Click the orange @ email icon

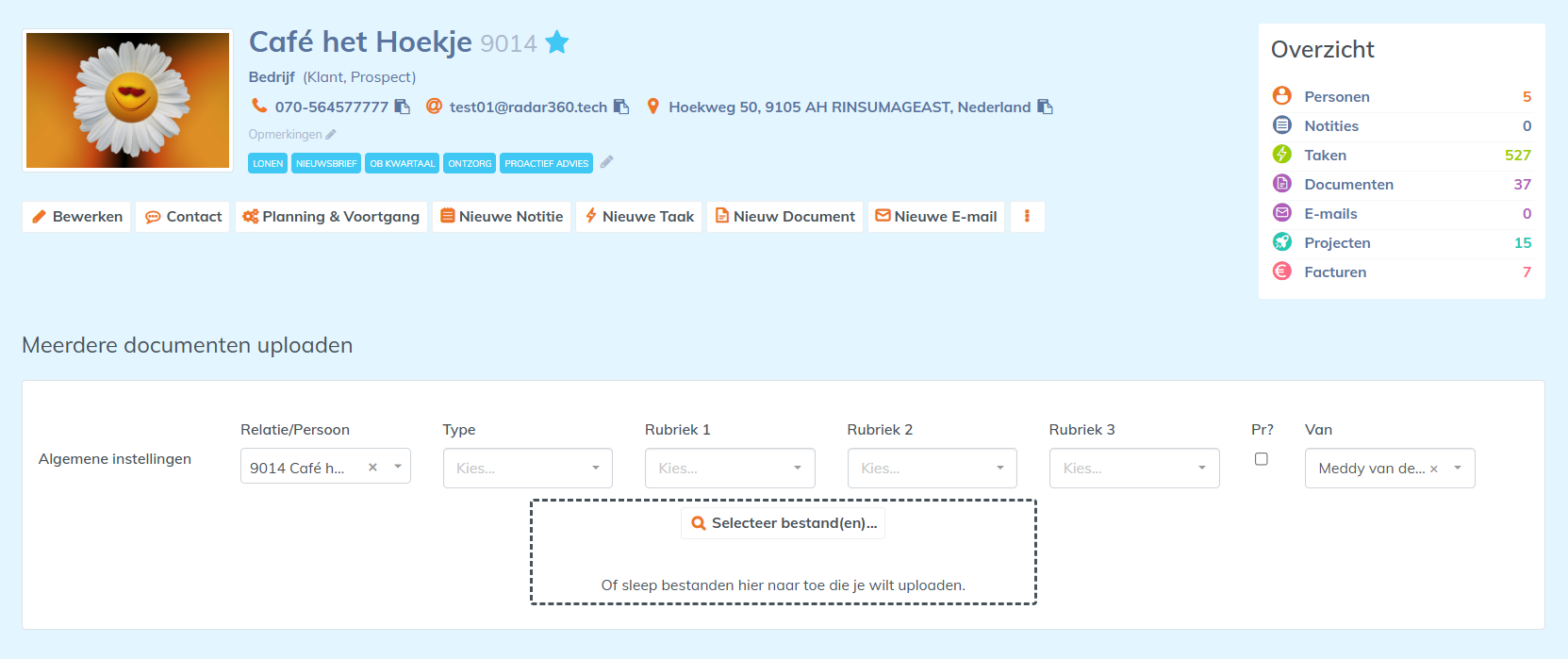click(434, 106)
